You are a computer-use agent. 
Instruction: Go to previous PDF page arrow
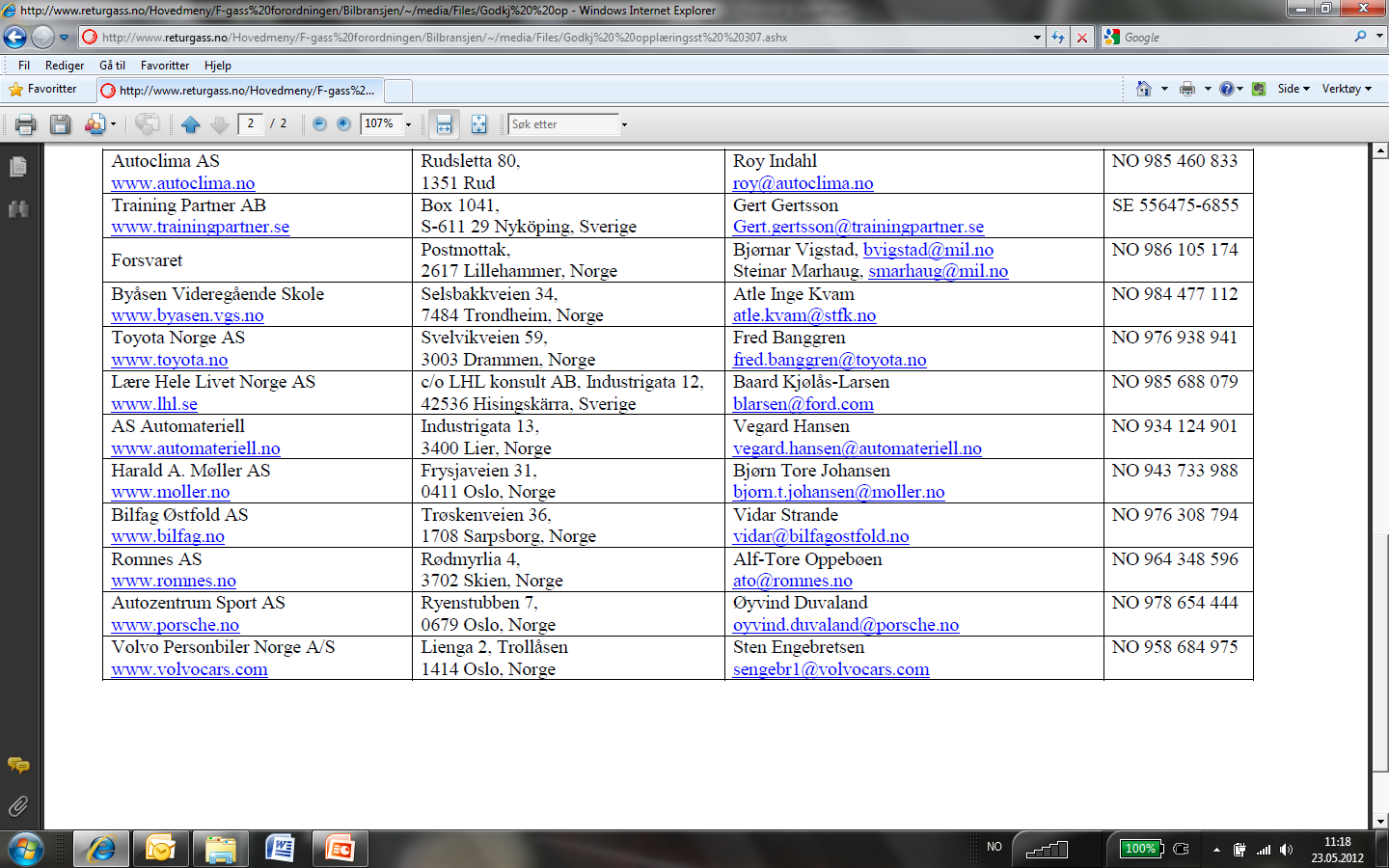[x=190, y=124]
